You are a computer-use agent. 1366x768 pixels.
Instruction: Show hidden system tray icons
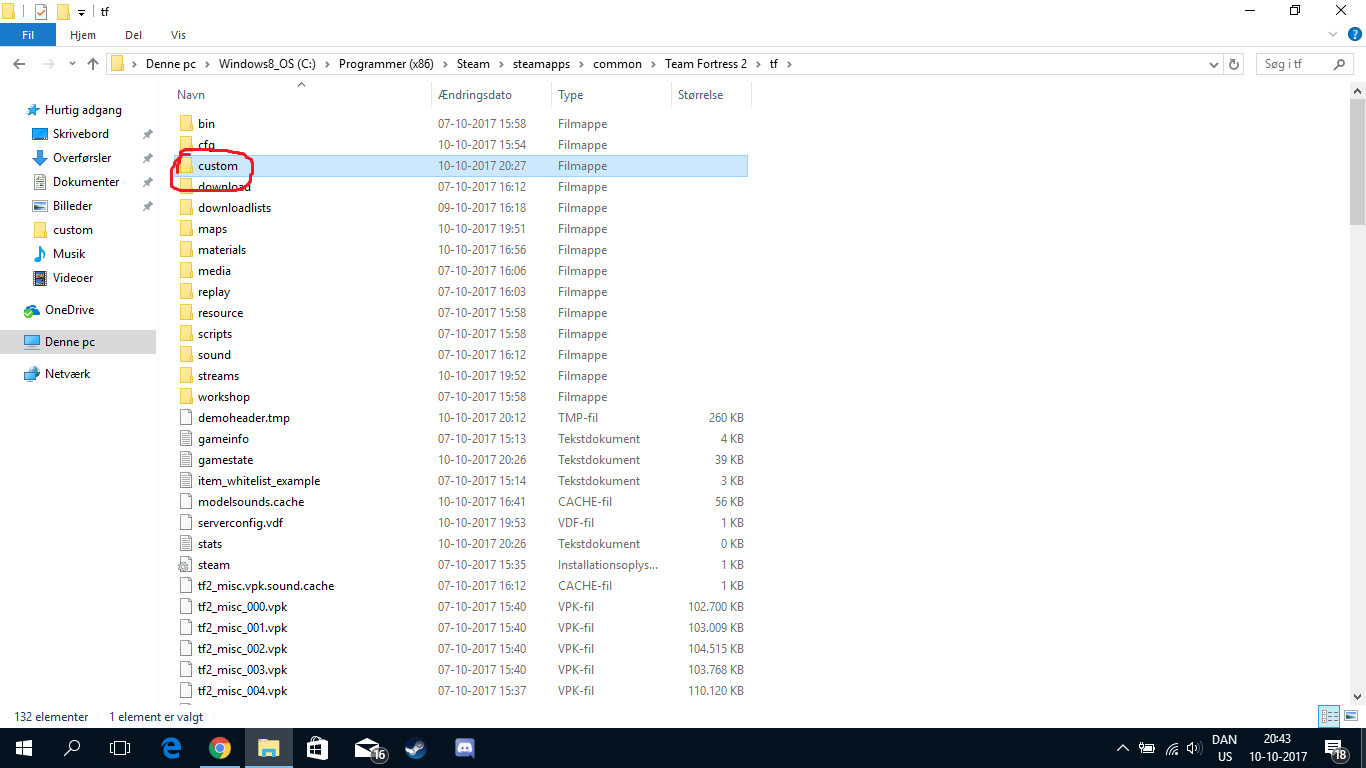1123,748
